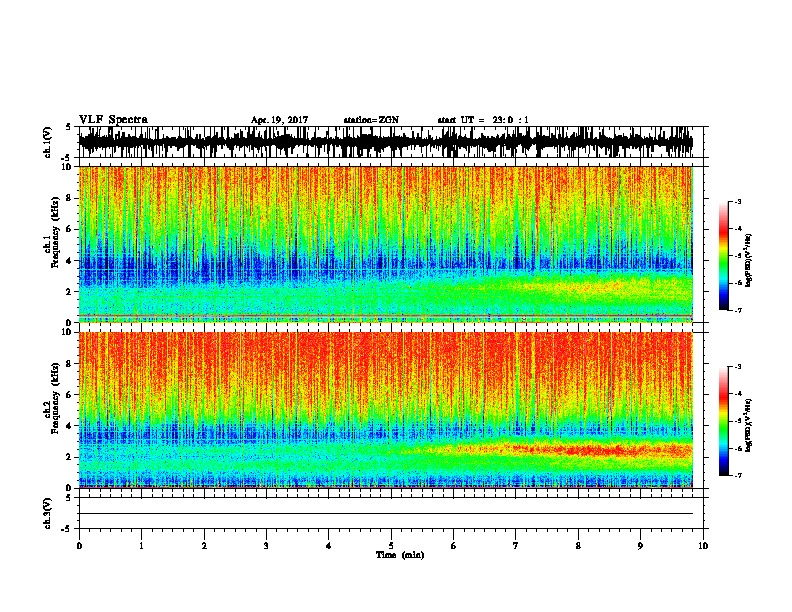Click the ch.1 frequency tick "10"
The width and height of the screenshot is (792, 612).
click(68, 167)
